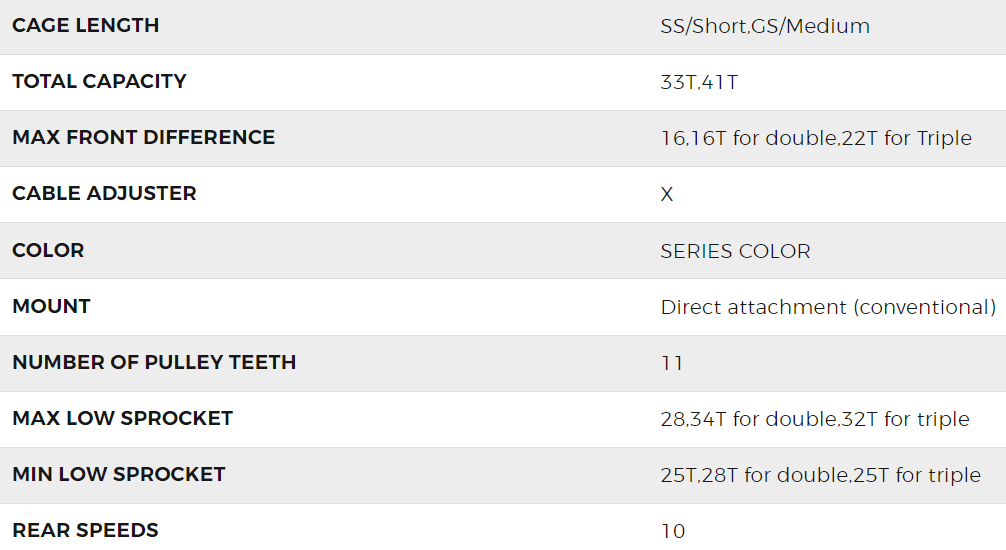Select the COLOR row label
The image size is (1006, 550).
[48, 250]
